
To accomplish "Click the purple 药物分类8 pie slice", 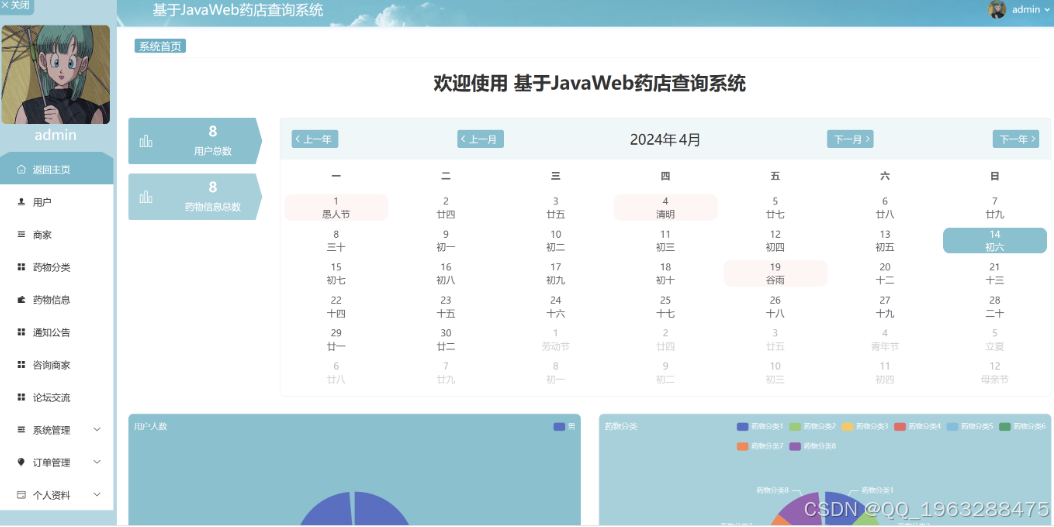I will (x=803, y=508).
